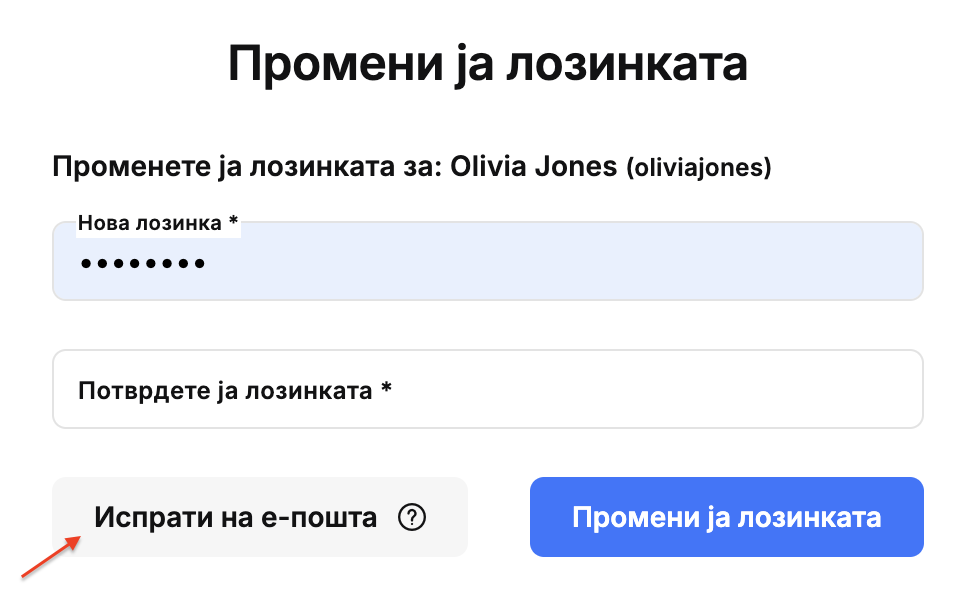Click the oliviajones username in parentheses

pyautogui.click(x=699, y=168)
